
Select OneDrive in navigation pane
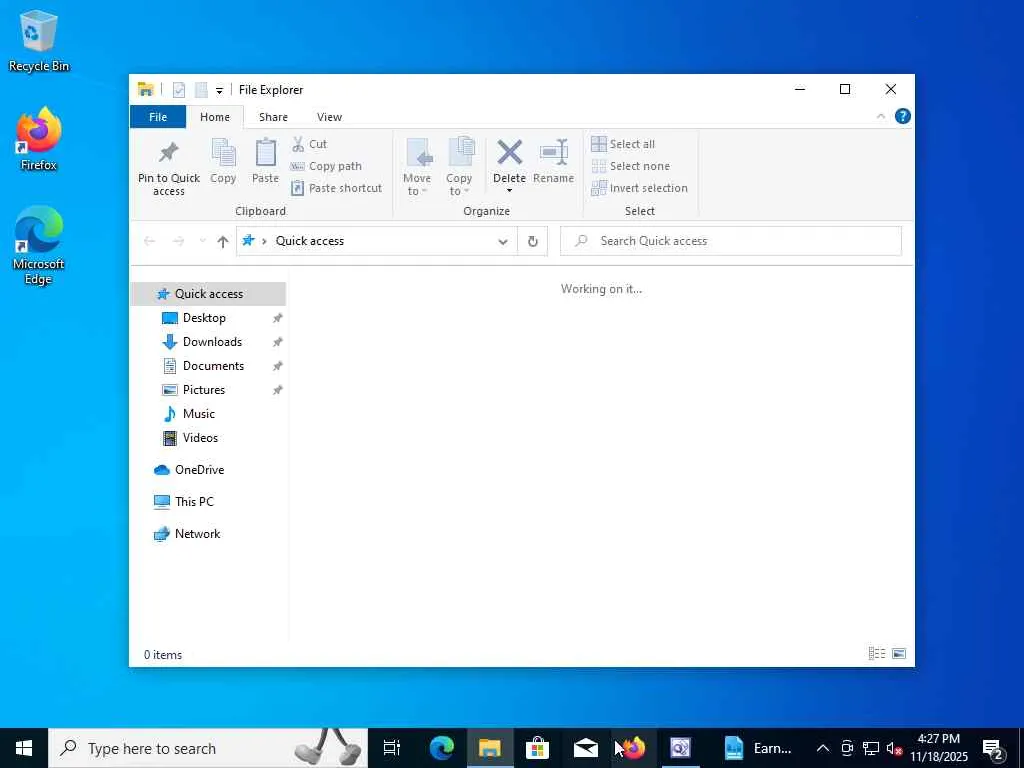click(199, 470)
